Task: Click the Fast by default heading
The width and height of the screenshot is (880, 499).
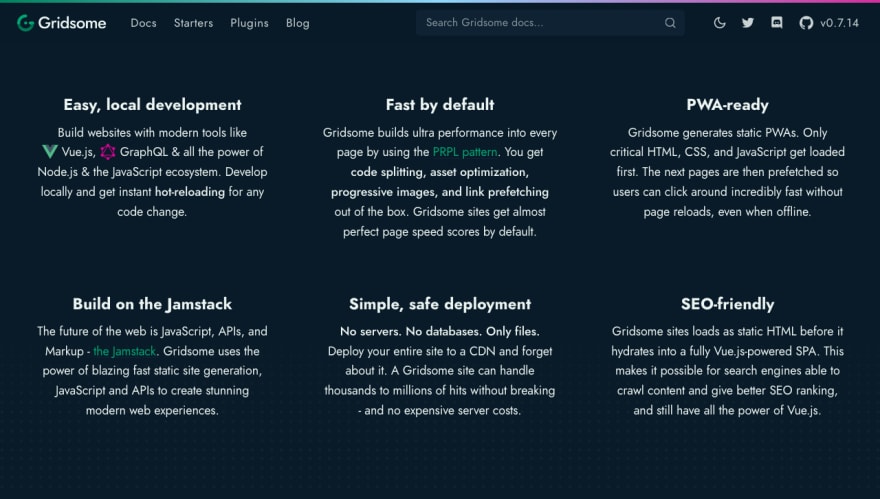Action: click(440, 105)
